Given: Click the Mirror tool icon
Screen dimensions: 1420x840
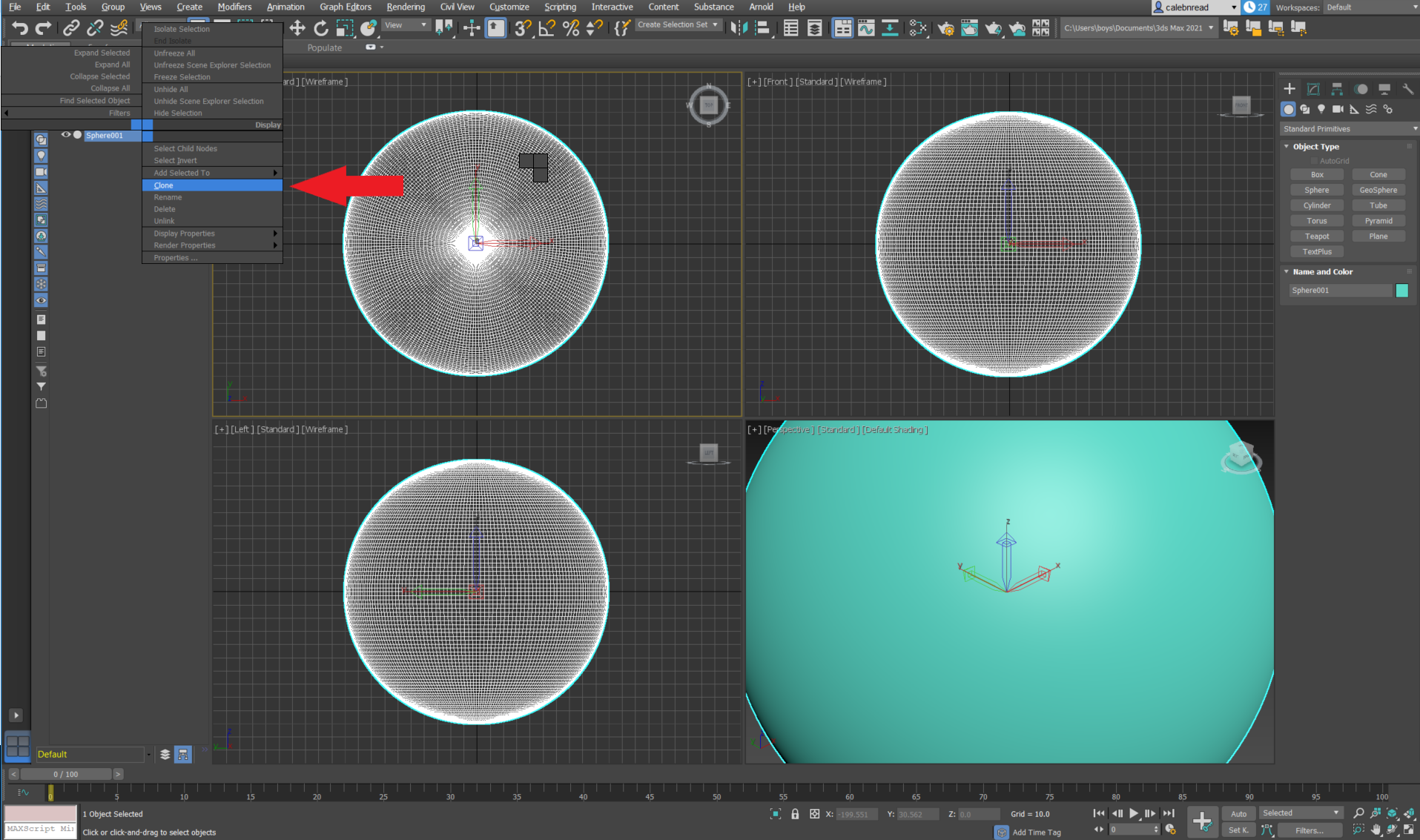Looking at the screenshot, I should (x=739, y=28).
